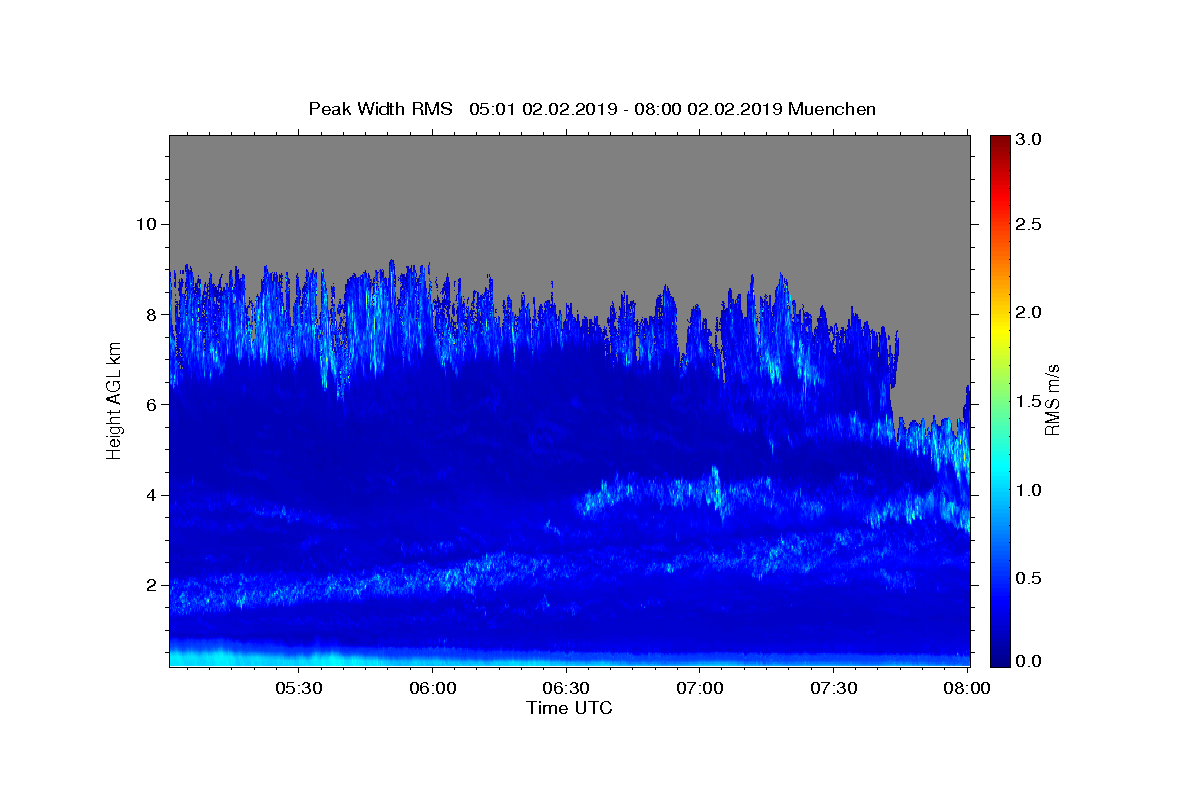The width and height of the screenshot is (1200, 800).
Task: Click the colorbar value 0.0
Action: tap(1029, 661)
